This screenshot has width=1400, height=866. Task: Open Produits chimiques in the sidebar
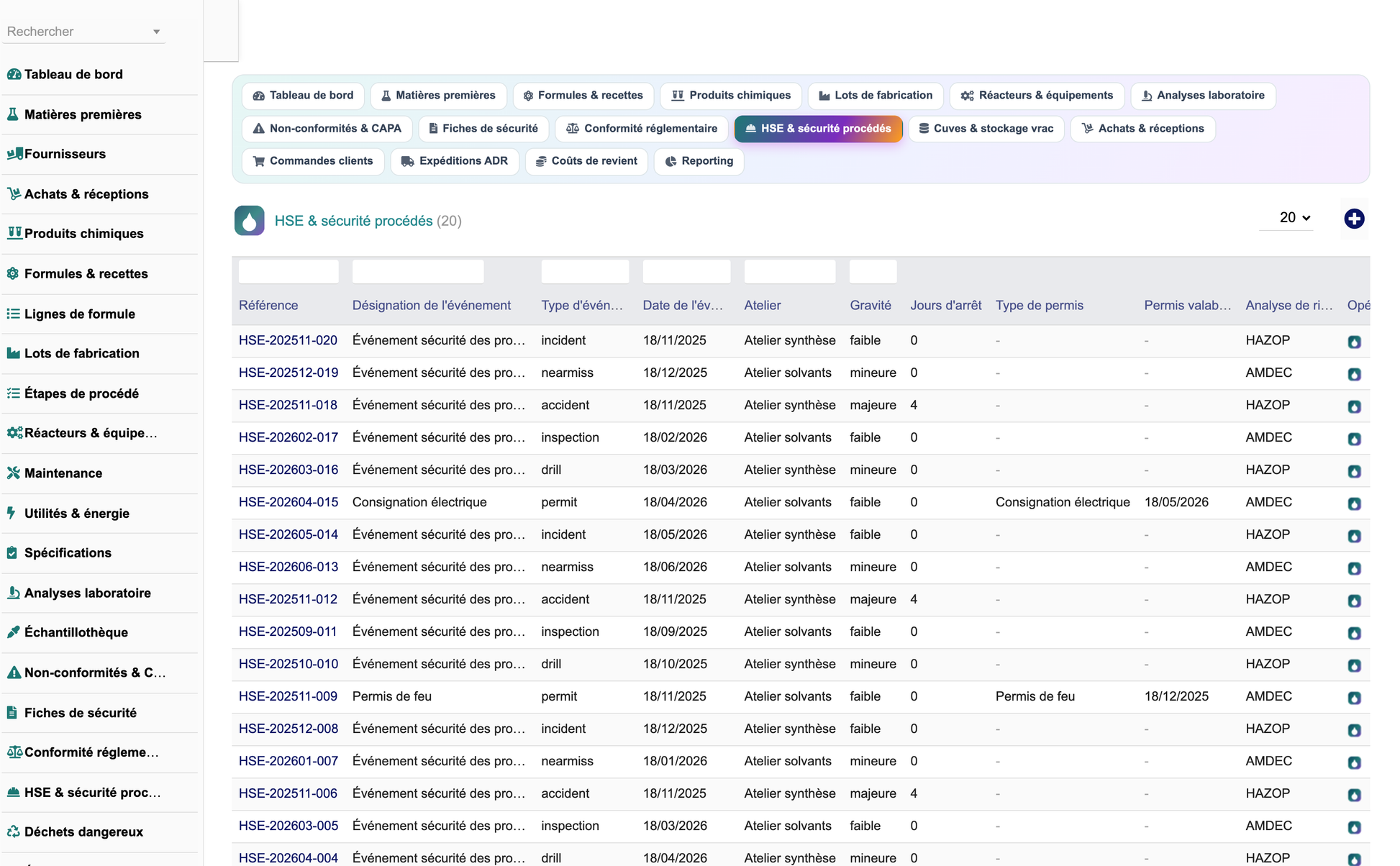(x=84, y=234)
